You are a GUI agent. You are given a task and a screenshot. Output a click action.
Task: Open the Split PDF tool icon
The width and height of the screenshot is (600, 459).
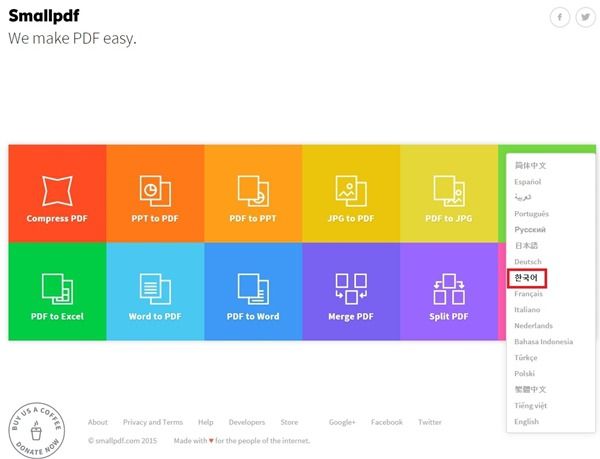pyautogui.click(x=449, y=289)
